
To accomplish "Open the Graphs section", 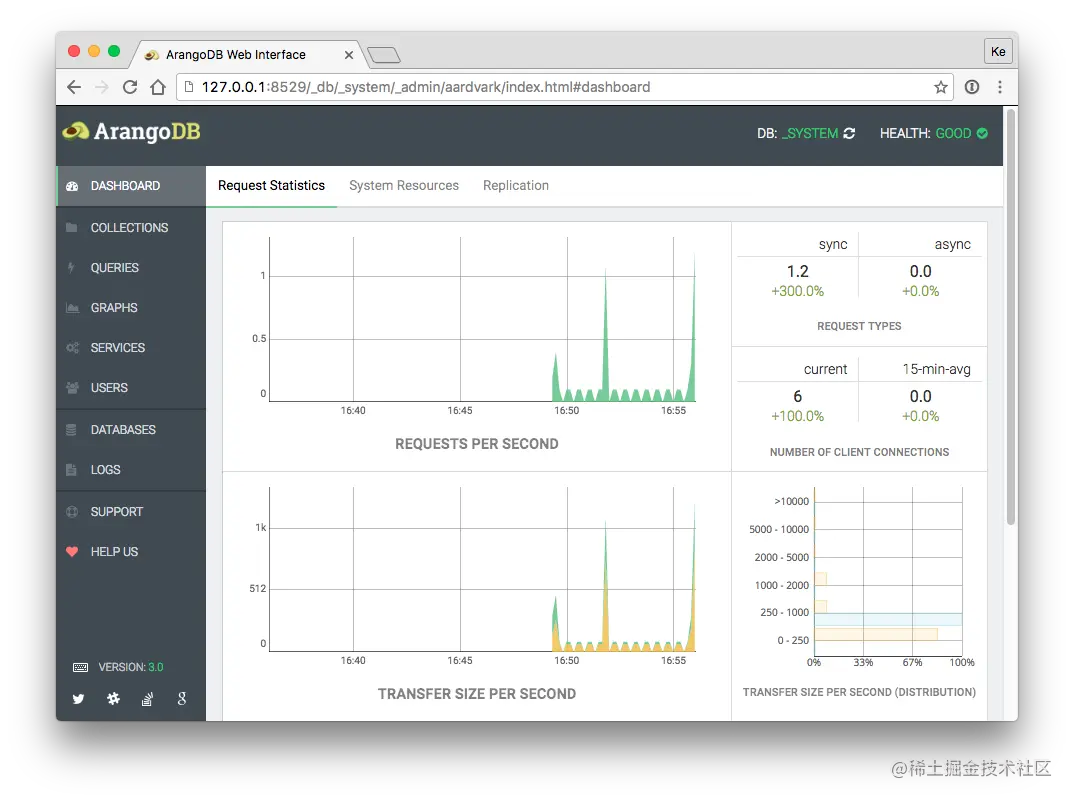I will click(131, 308).
